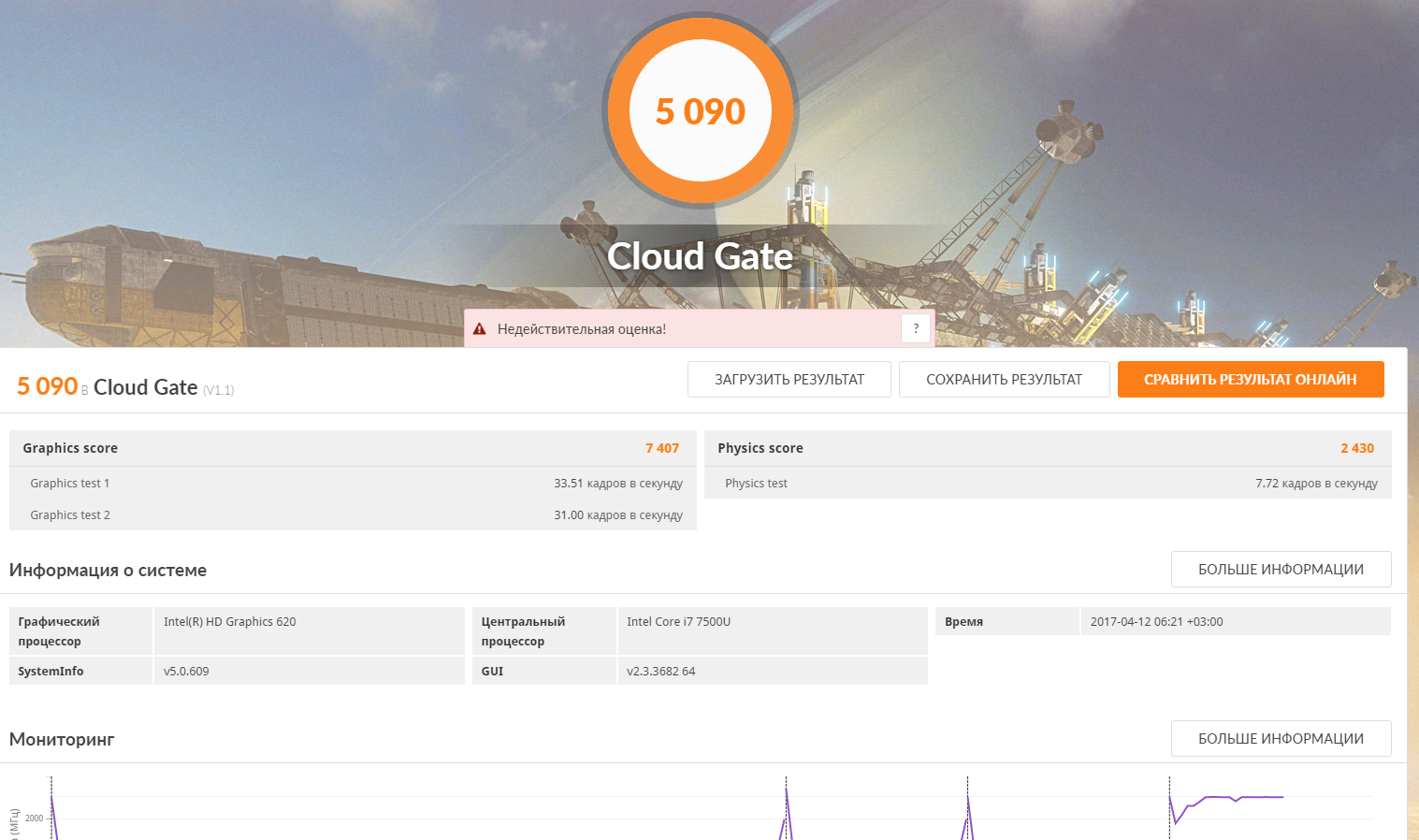Viewport: 1419px width, 840px height.
Task: Click the Информация о системе heading
Action: click(108, 571)
